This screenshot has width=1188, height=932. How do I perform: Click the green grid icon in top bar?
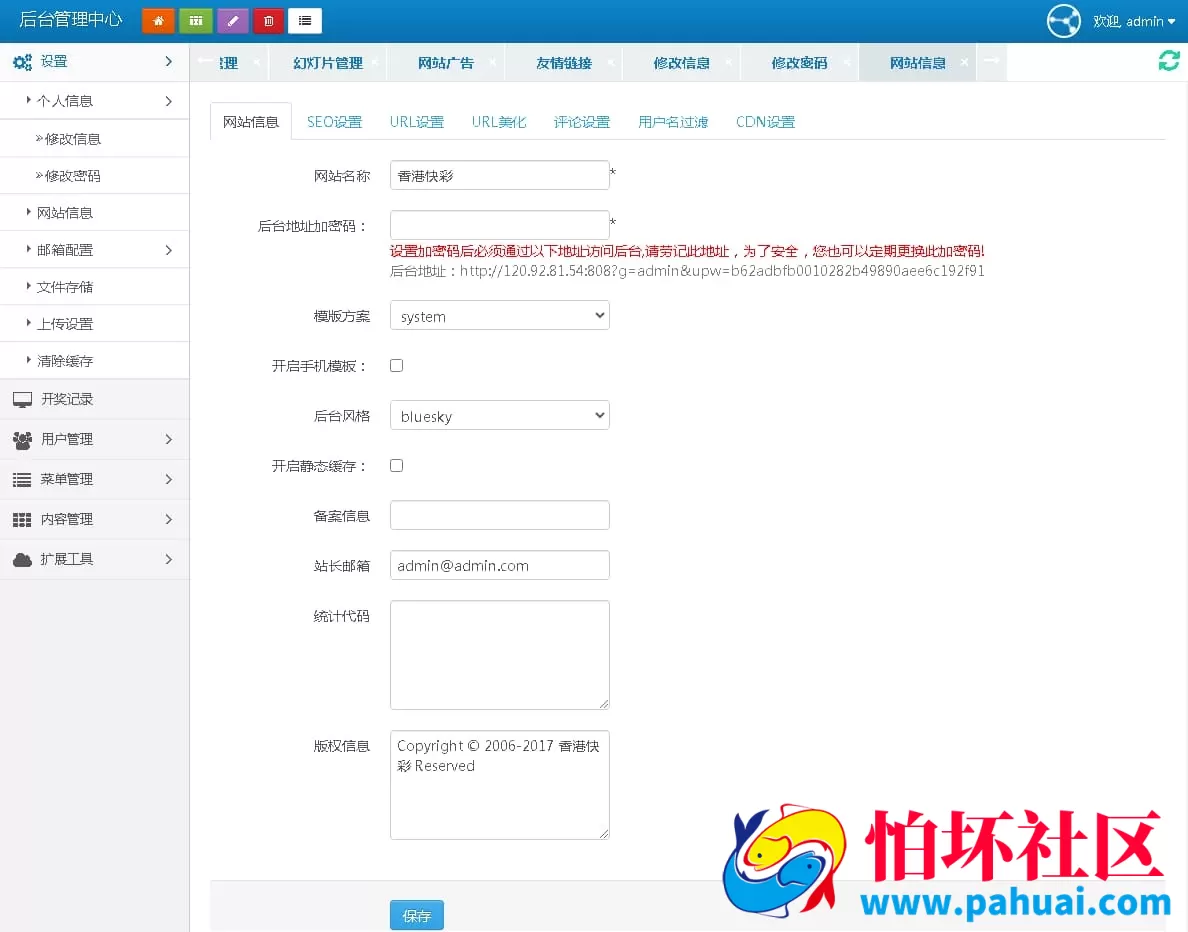pyautogui.click(x=195, y=20)
